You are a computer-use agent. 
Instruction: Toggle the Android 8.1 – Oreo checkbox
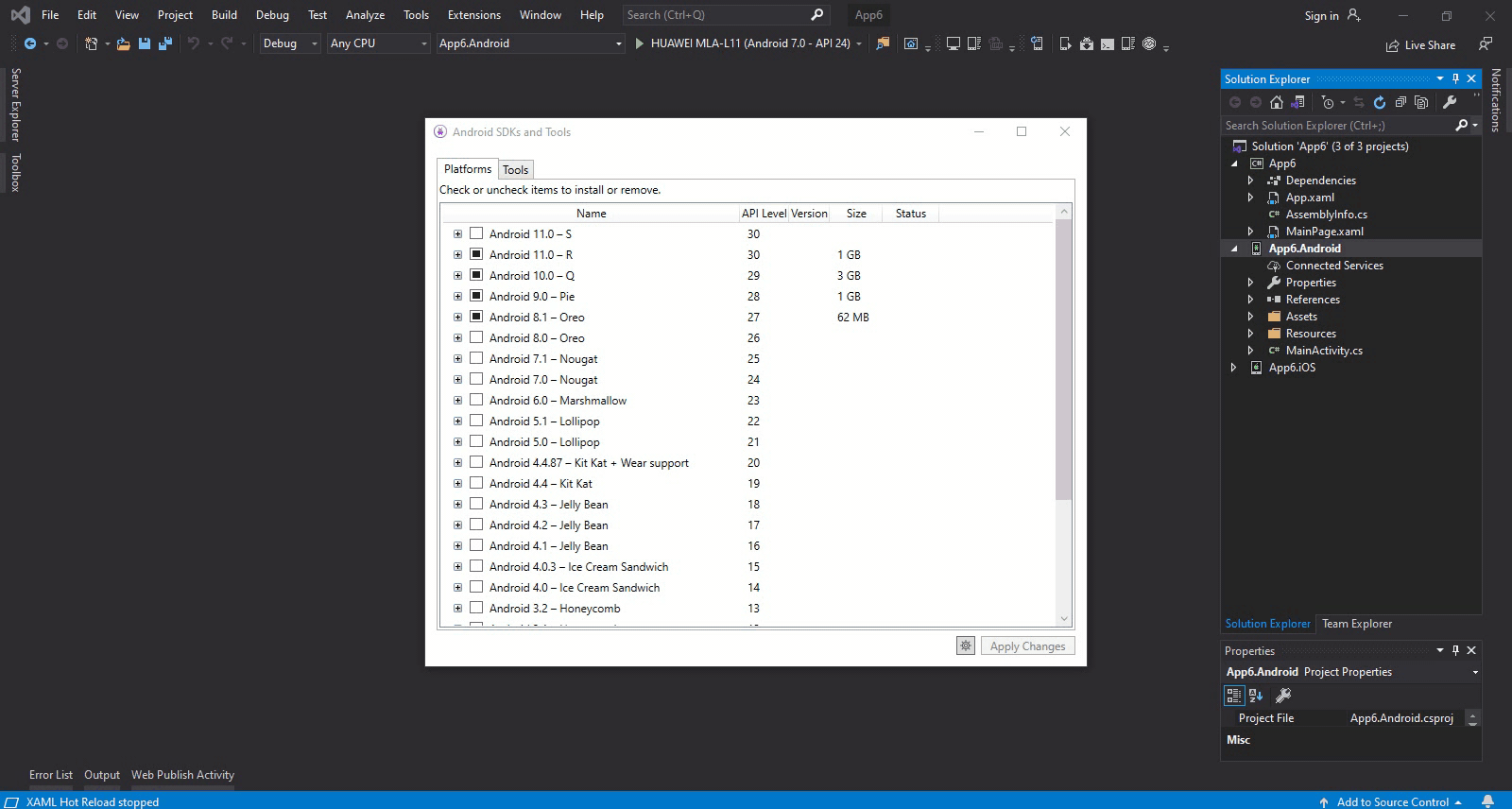point(476,317)
